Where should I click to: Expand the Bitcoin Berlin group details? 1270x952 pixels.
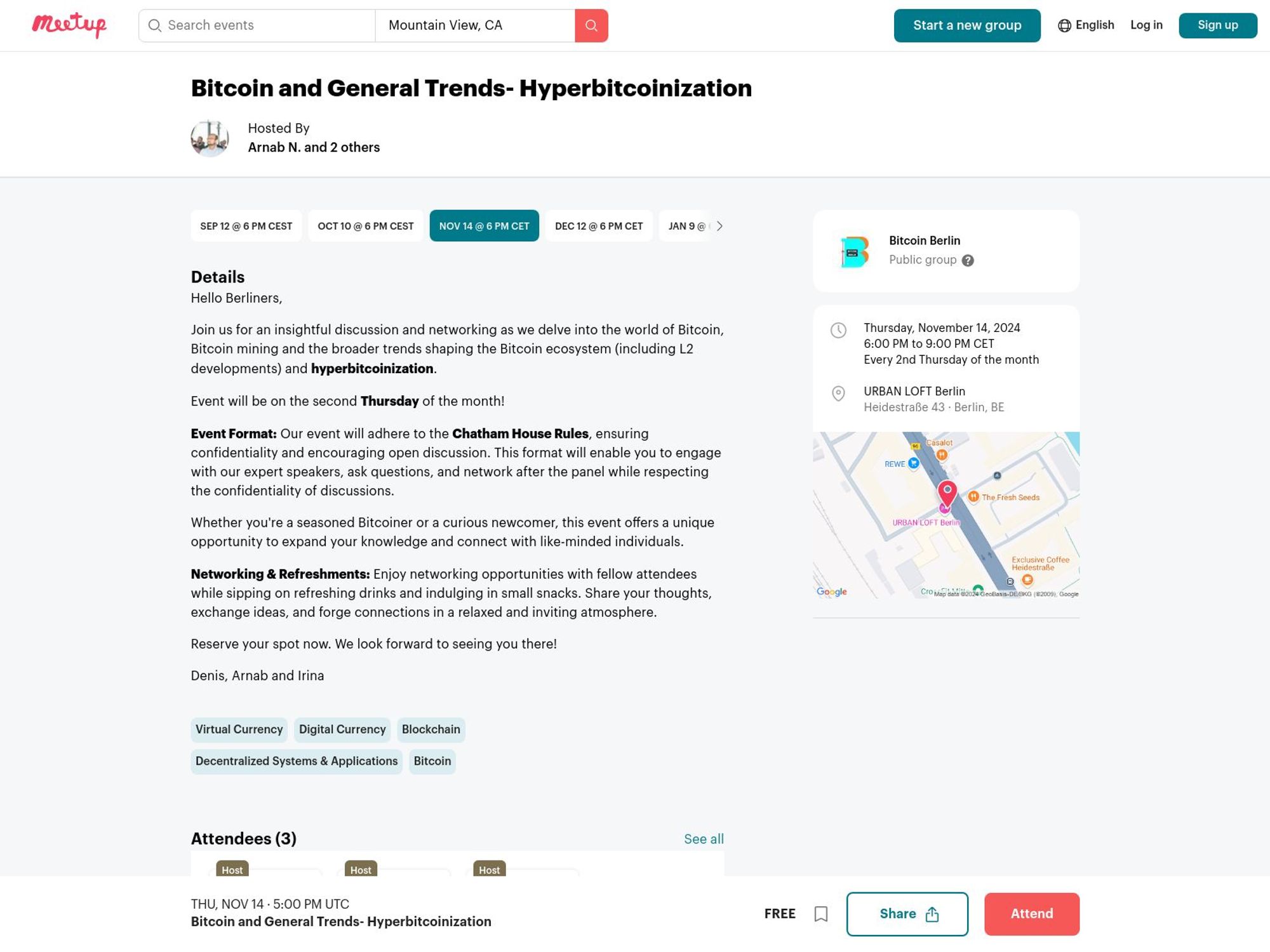click(925, 240)
